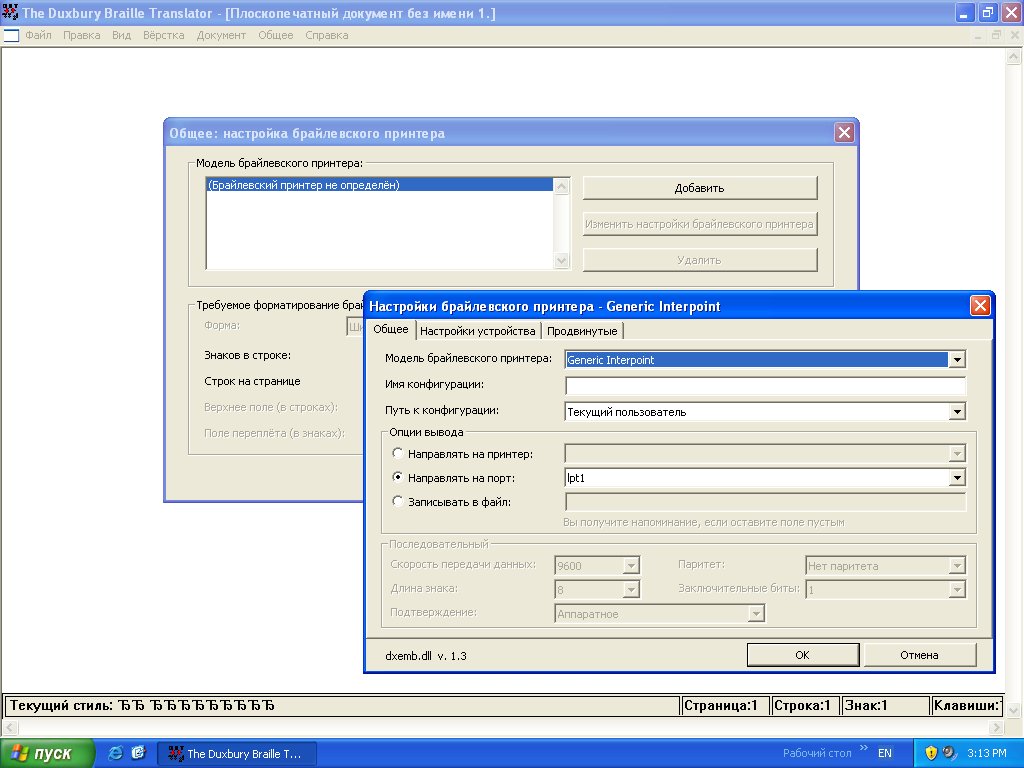Switch to the Настройки устройства tab
The width and height of the screenshot is (1024, 768).
[477, 331]
